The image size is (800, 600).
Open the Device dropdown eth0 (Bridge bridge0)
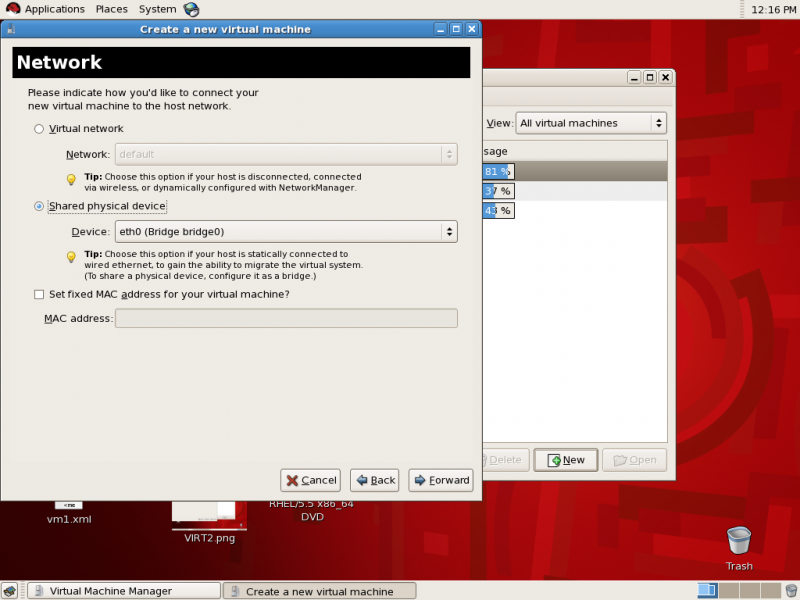286,232
